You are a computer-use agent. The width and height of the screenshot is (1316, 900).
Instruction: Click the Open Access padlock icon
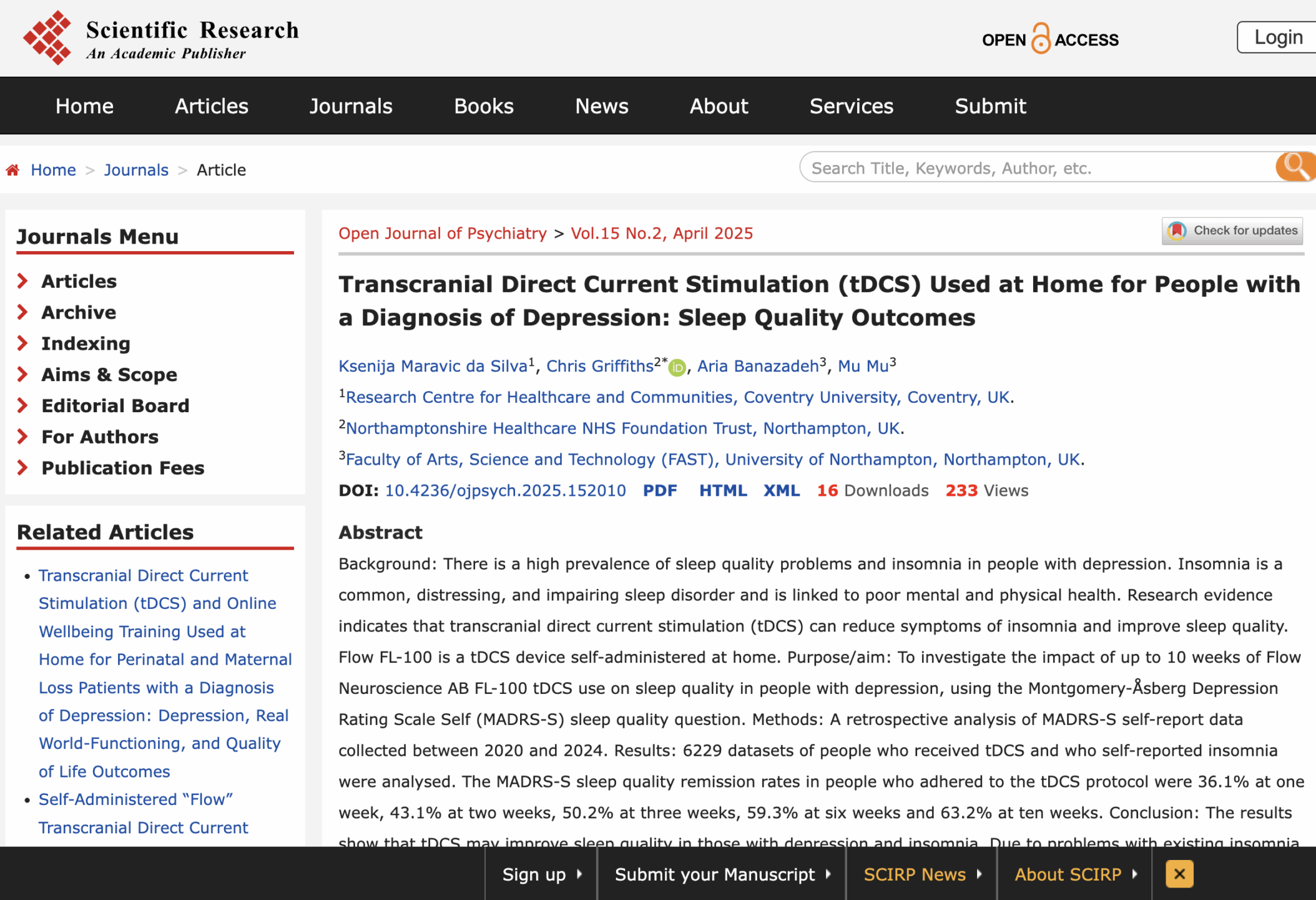tap(1041, 39)
